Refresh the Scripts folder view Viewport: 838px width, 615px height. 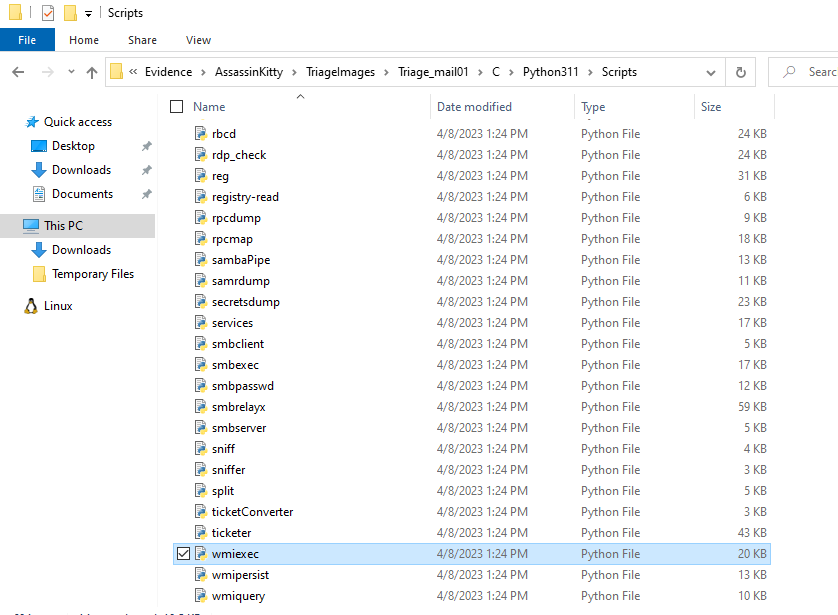(741, 72)
